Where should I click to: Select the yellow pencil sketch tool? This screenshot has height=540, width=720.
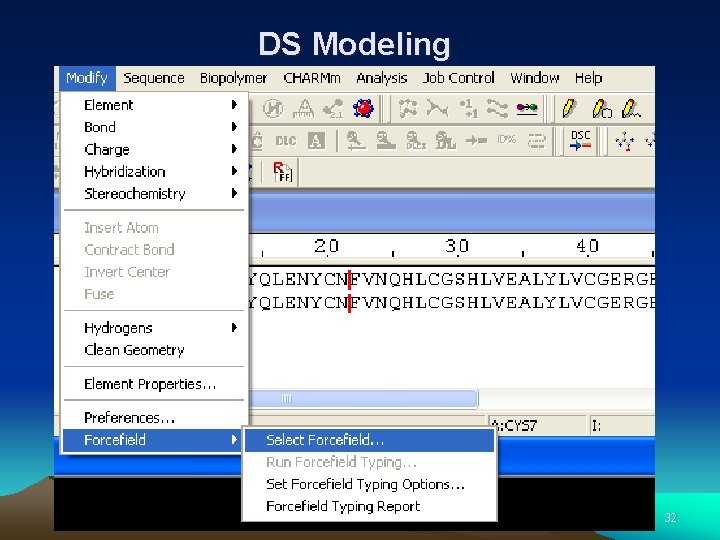click(x=568, y=109)
